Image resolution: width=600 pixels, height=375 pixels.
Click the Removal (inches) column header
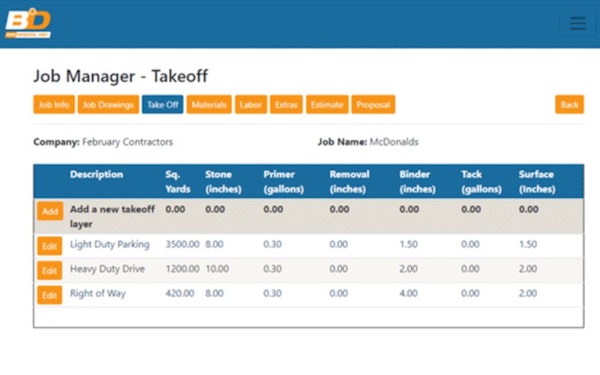pos(349,182)
